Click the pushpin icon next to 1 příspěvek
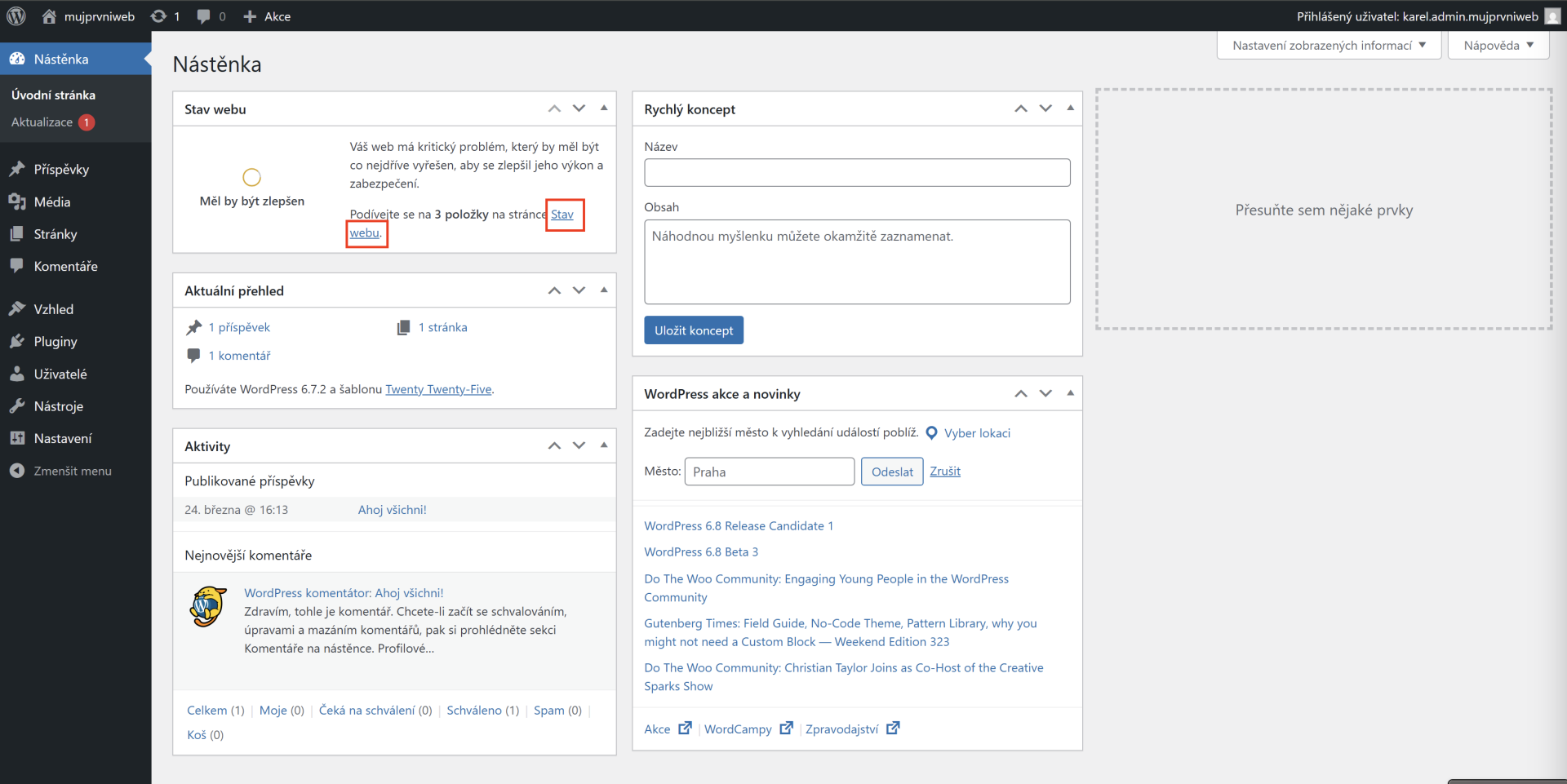This screenshot has height=784, width=1567. pos(193,328)
